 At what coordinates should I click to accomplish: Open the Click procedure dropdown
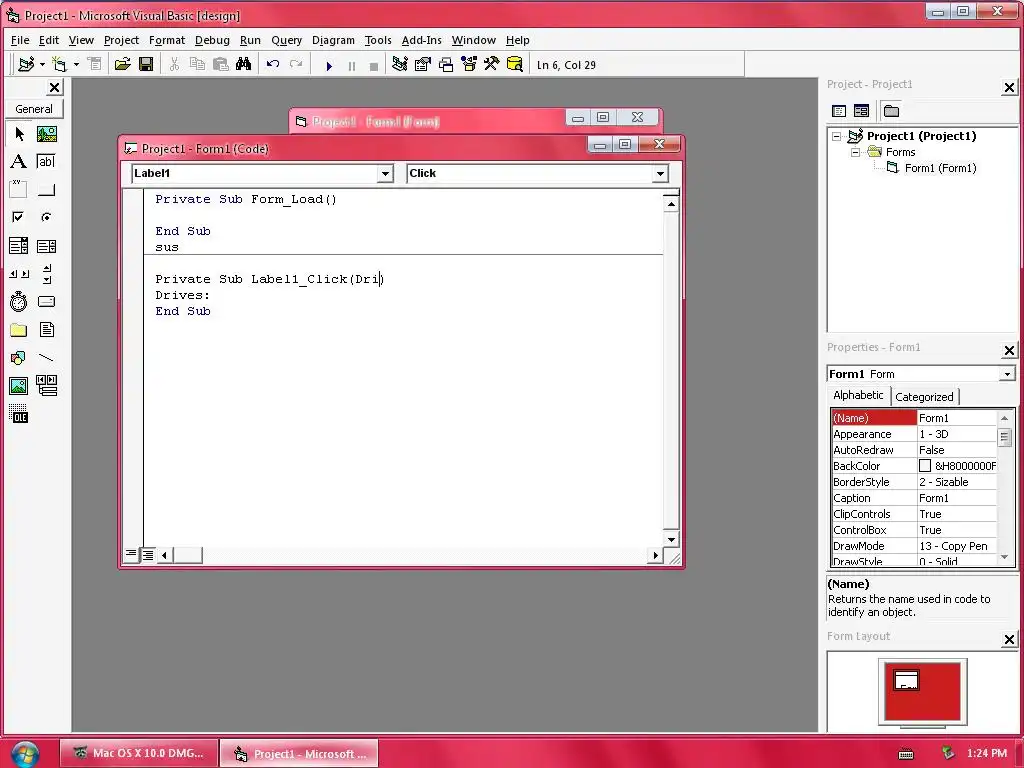click(x=660, y=174)
